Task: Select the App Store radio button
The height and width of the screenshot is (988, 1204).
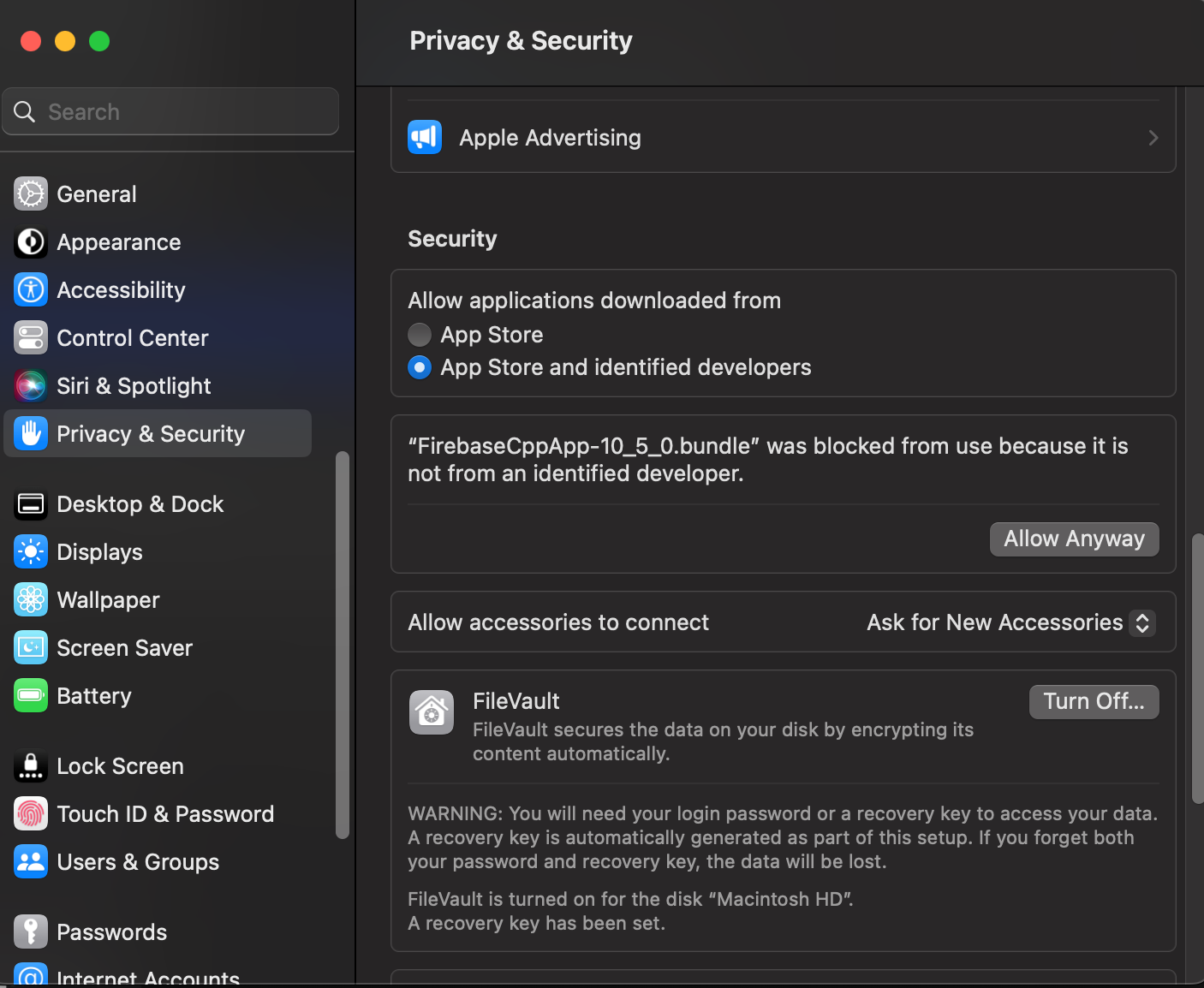Action: coord(420,335)
